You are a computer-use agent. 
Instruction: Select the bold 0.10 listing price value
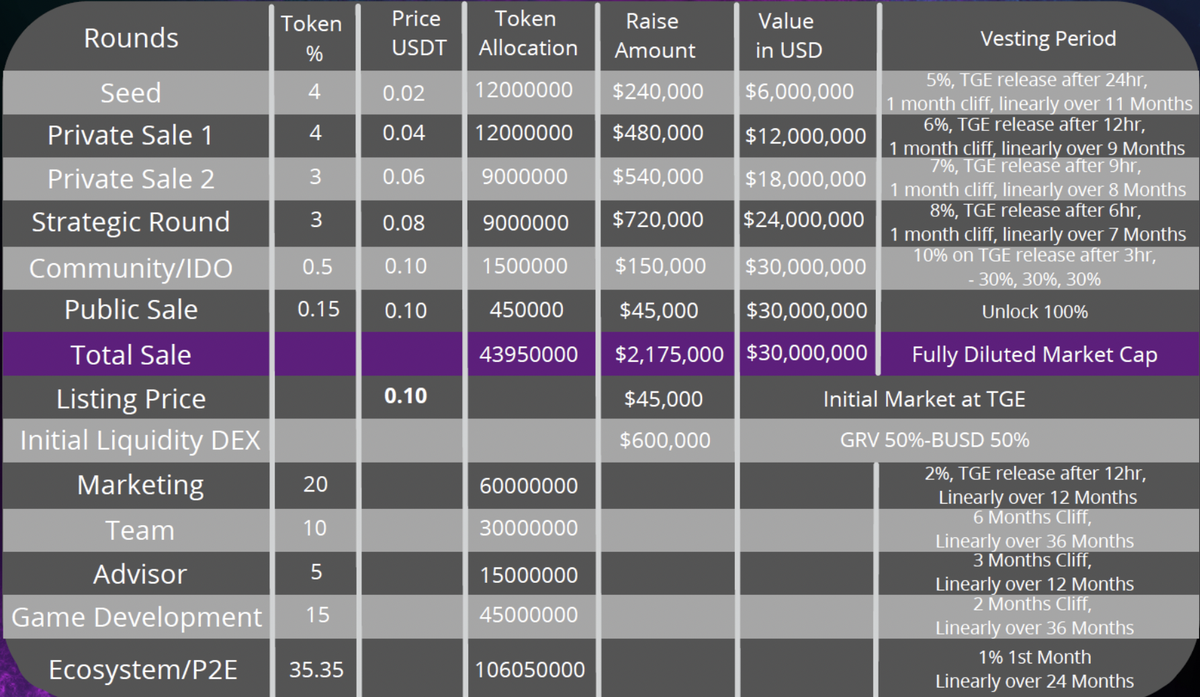click(x=406, y=396)
